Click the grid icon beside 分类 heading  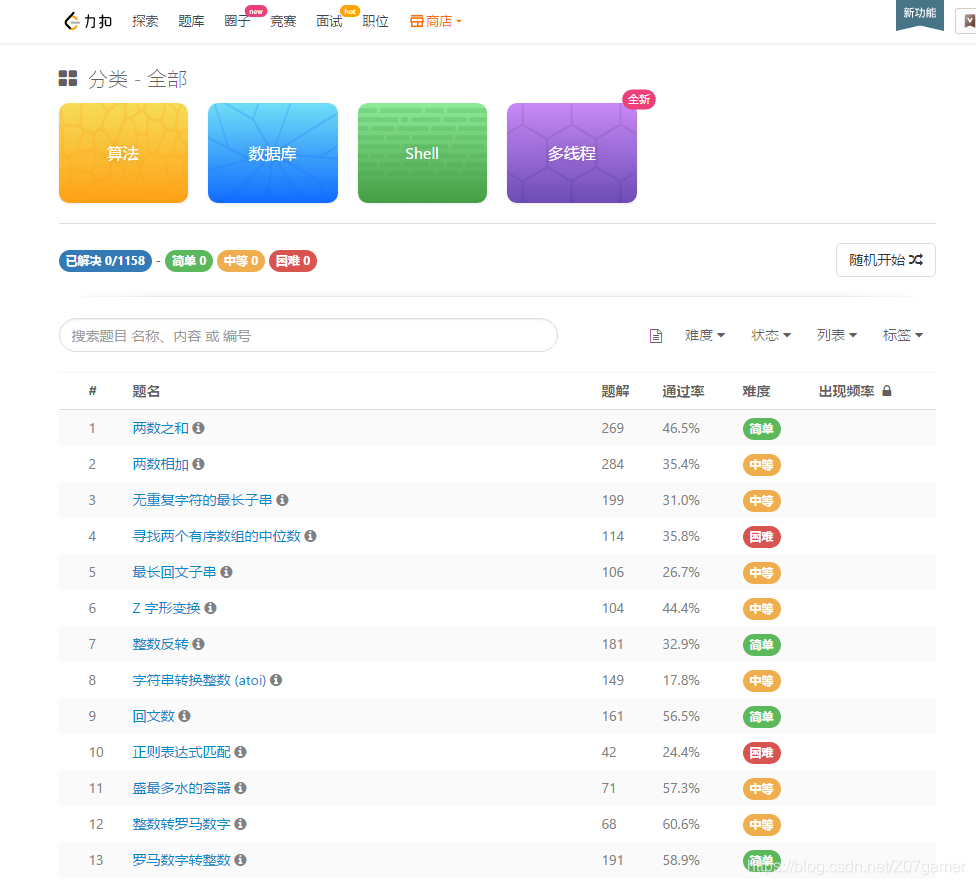coord(67,78)
